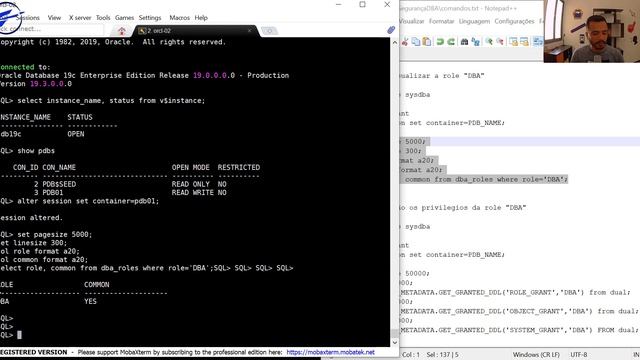The width and height of the screenshot is (640, 360).
Task: Open the View menu in MobaXterm
Action: pos(54,18)
